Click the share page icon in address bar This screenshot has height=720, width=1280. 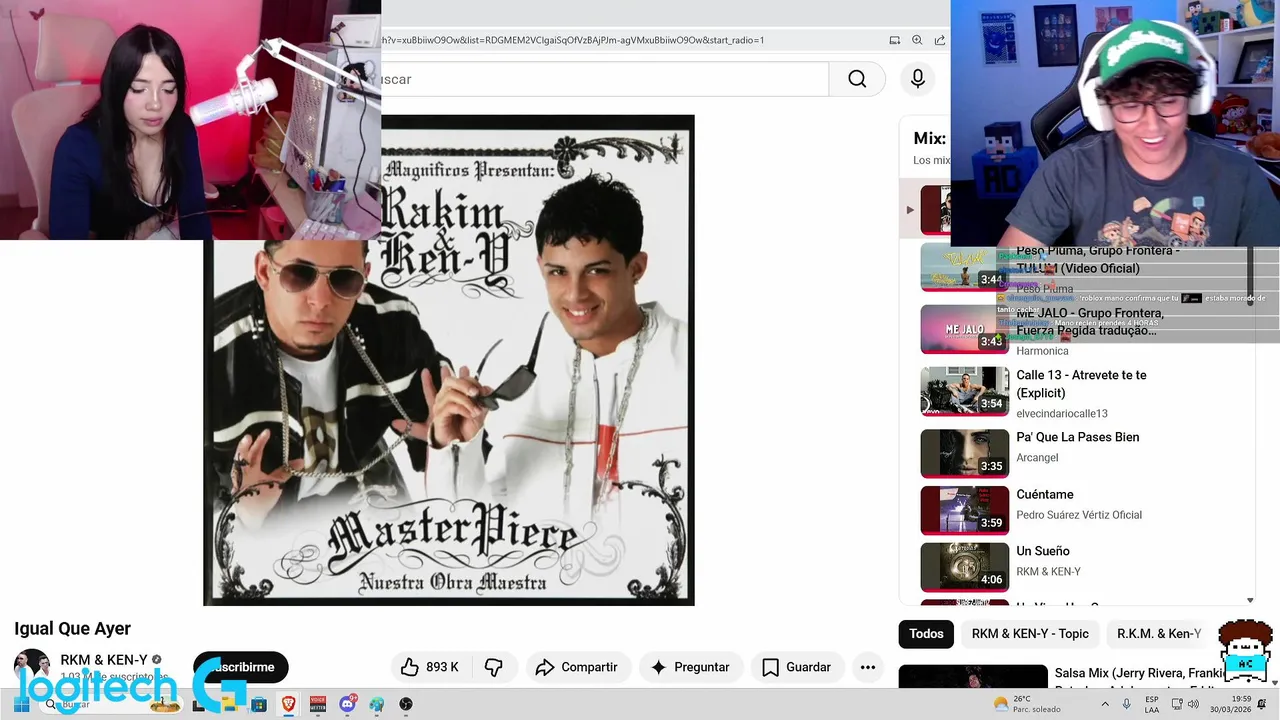[940, 40]
